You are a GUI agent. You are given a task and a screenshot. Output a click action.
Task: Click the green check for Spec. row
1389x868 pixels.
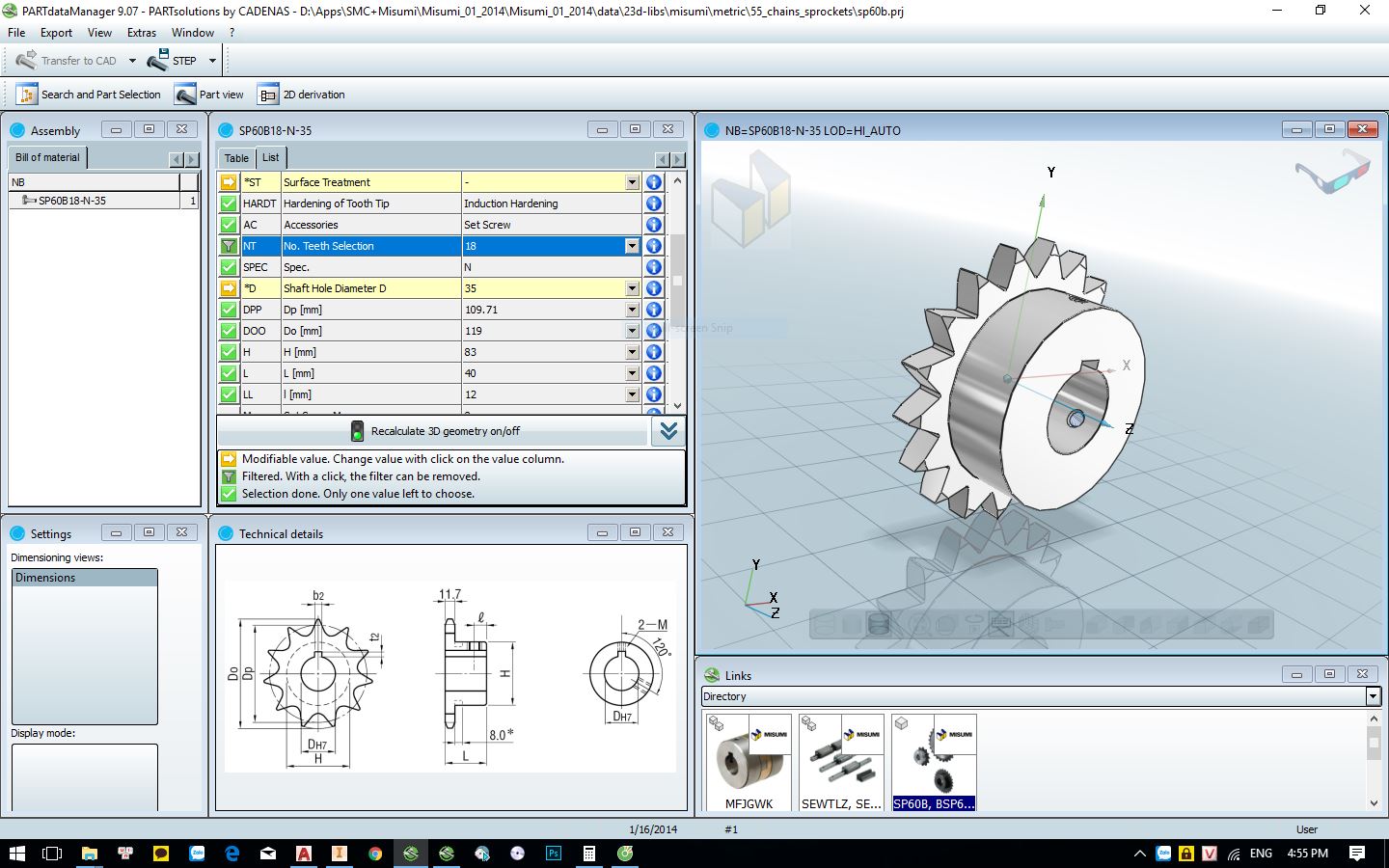pos(229,267)
